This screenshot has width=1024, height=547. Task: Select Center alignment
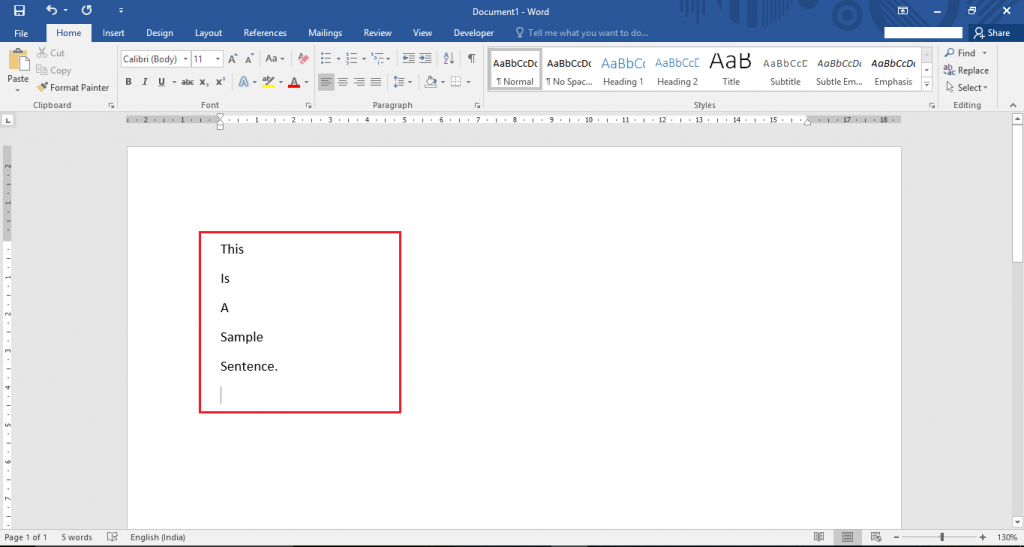click(343, 82)
